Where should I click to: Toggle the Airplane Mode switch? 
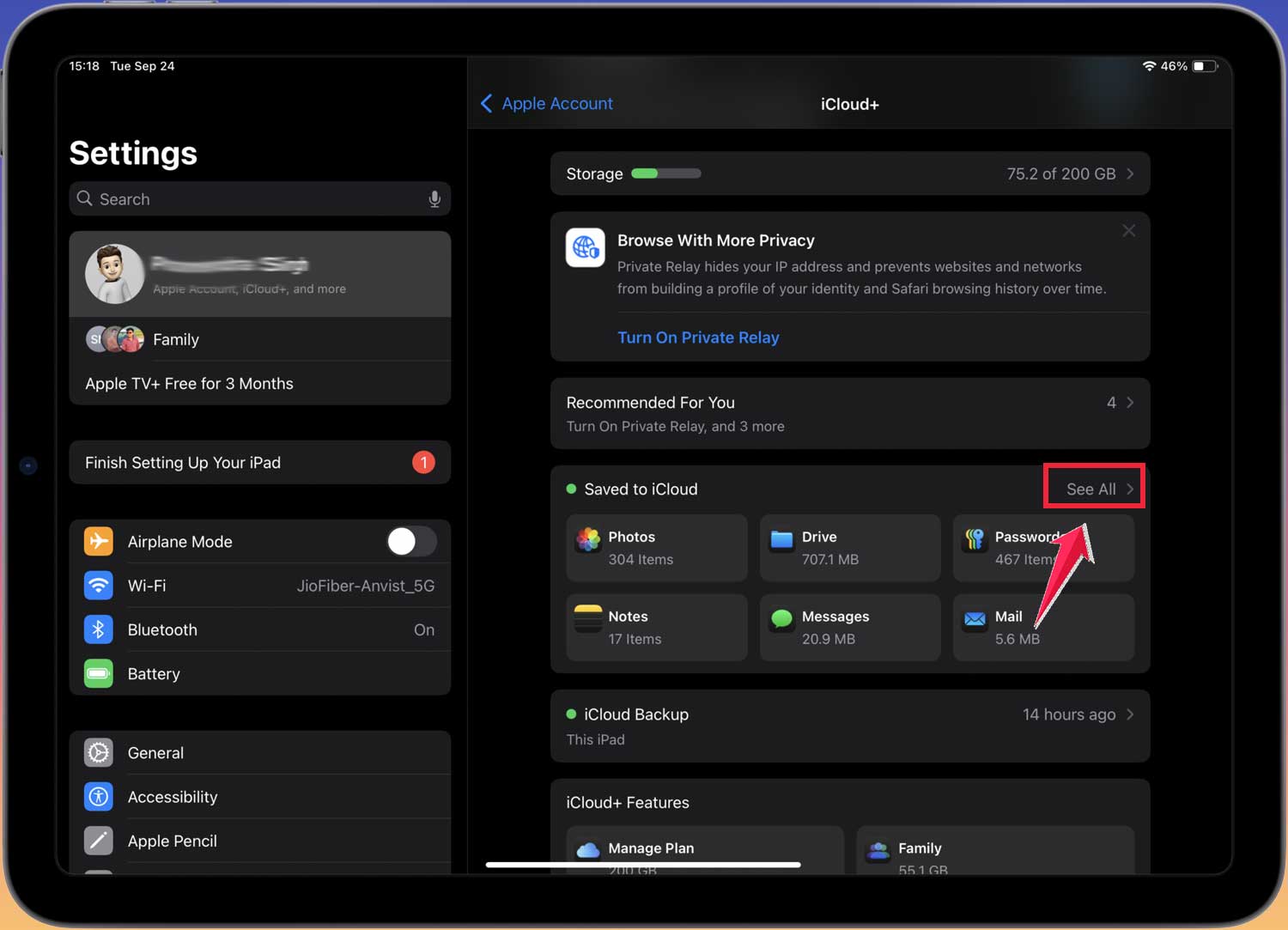pyautogui.click(x=411, y=542)
